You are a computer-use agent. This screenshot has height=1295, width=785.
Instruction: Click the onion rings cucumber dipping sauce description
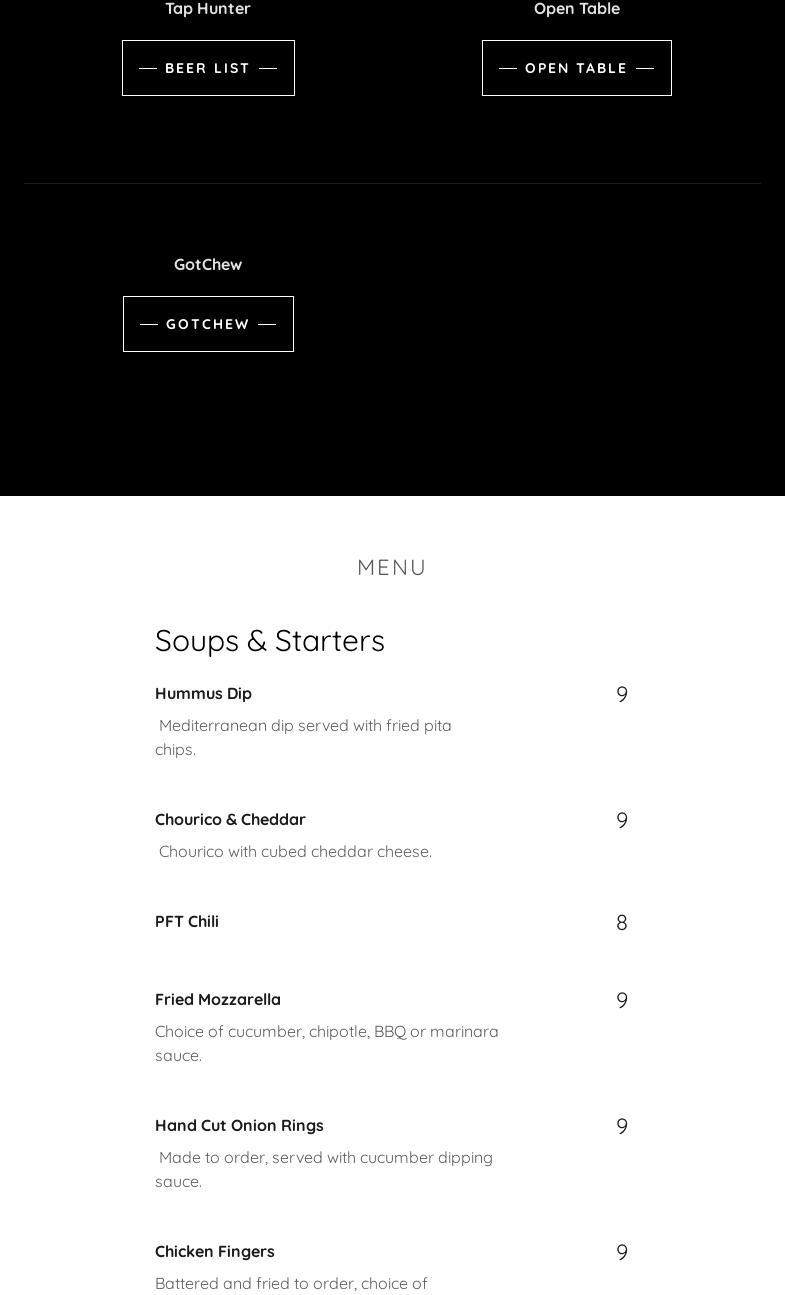pyautogui.click(x=325, y=1169)
